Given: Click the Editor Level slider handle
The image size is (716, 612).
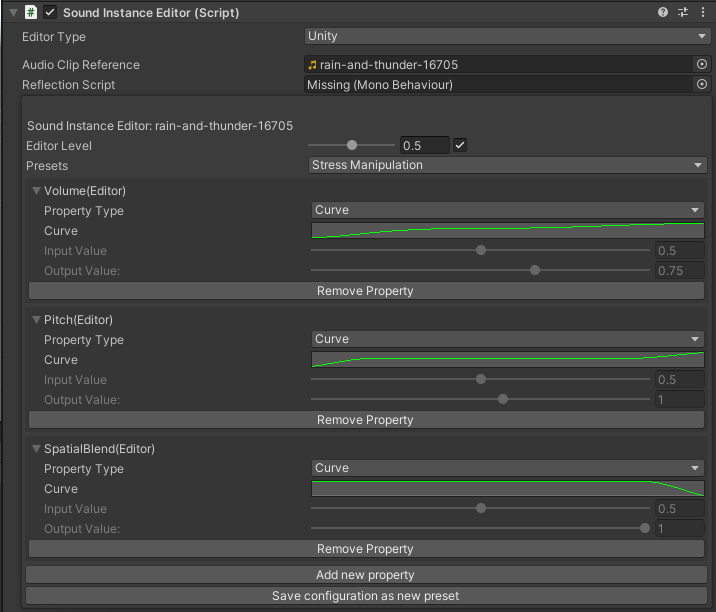Looking at the screenshot, I should click(x=352, y=145).
